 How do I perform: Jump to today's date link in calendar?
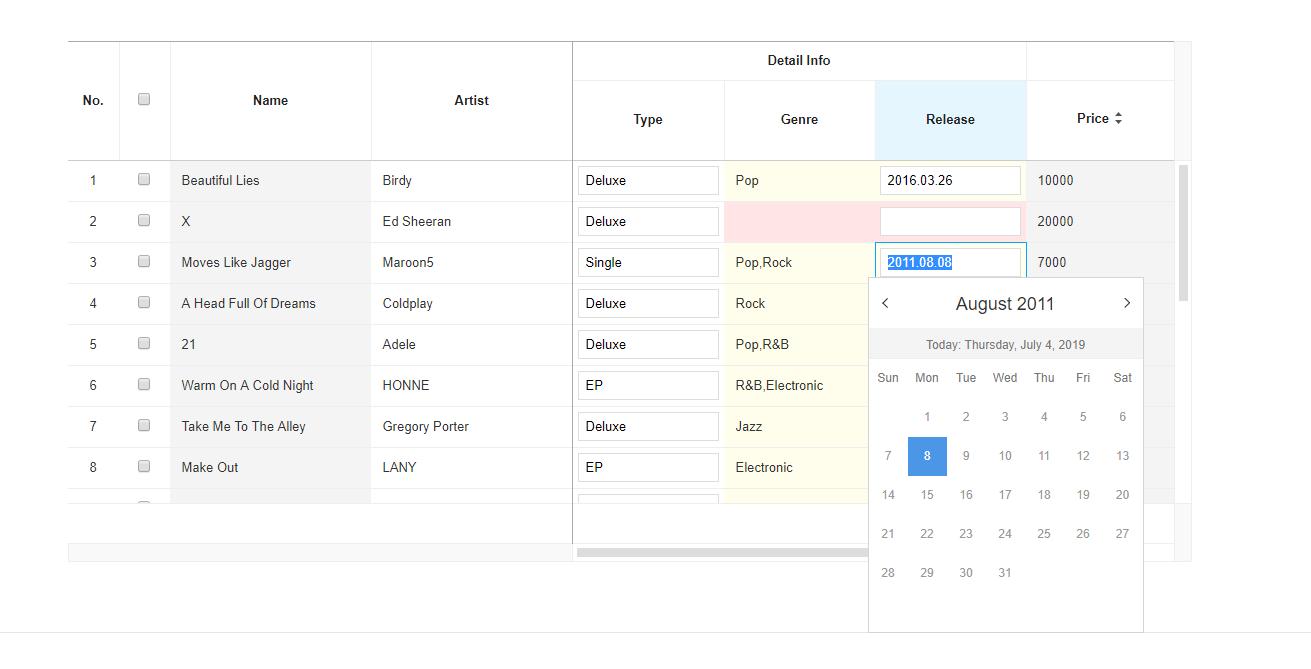pyautogui.click(x=1005, y=345)
